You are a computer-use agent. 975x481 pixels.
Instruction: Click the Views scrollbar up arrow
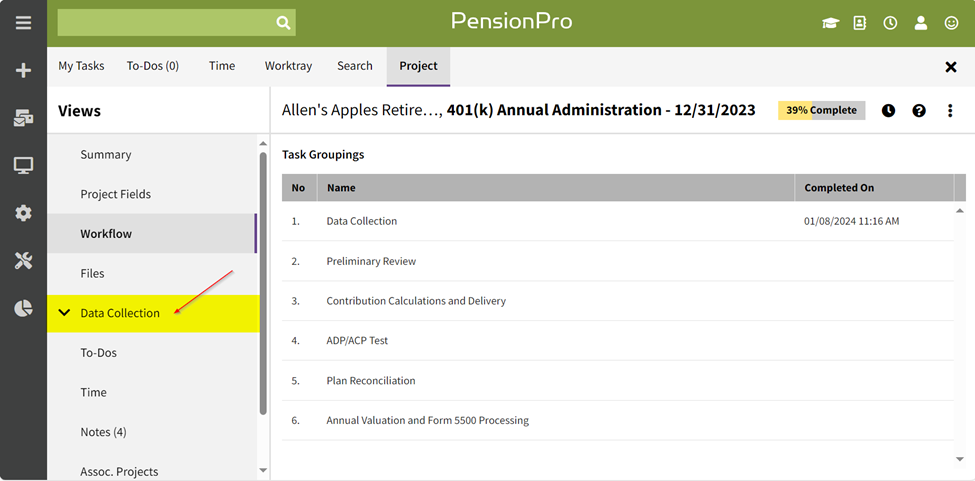pos(263,144)
